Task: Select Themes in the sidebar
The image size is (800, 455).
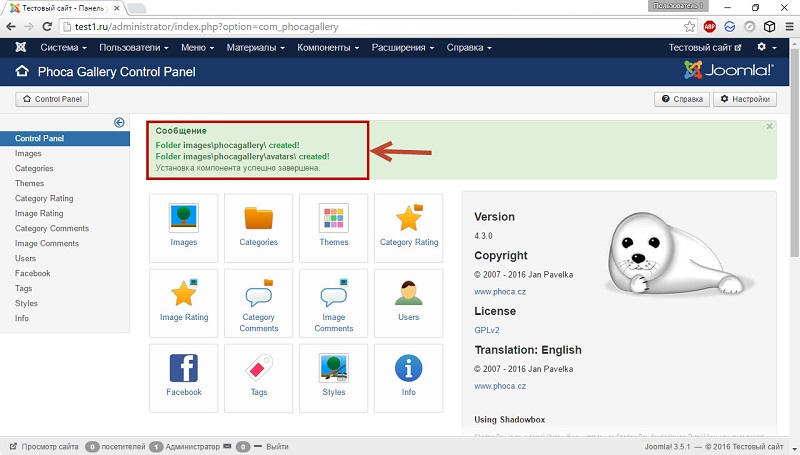Action: coord(29,183)
